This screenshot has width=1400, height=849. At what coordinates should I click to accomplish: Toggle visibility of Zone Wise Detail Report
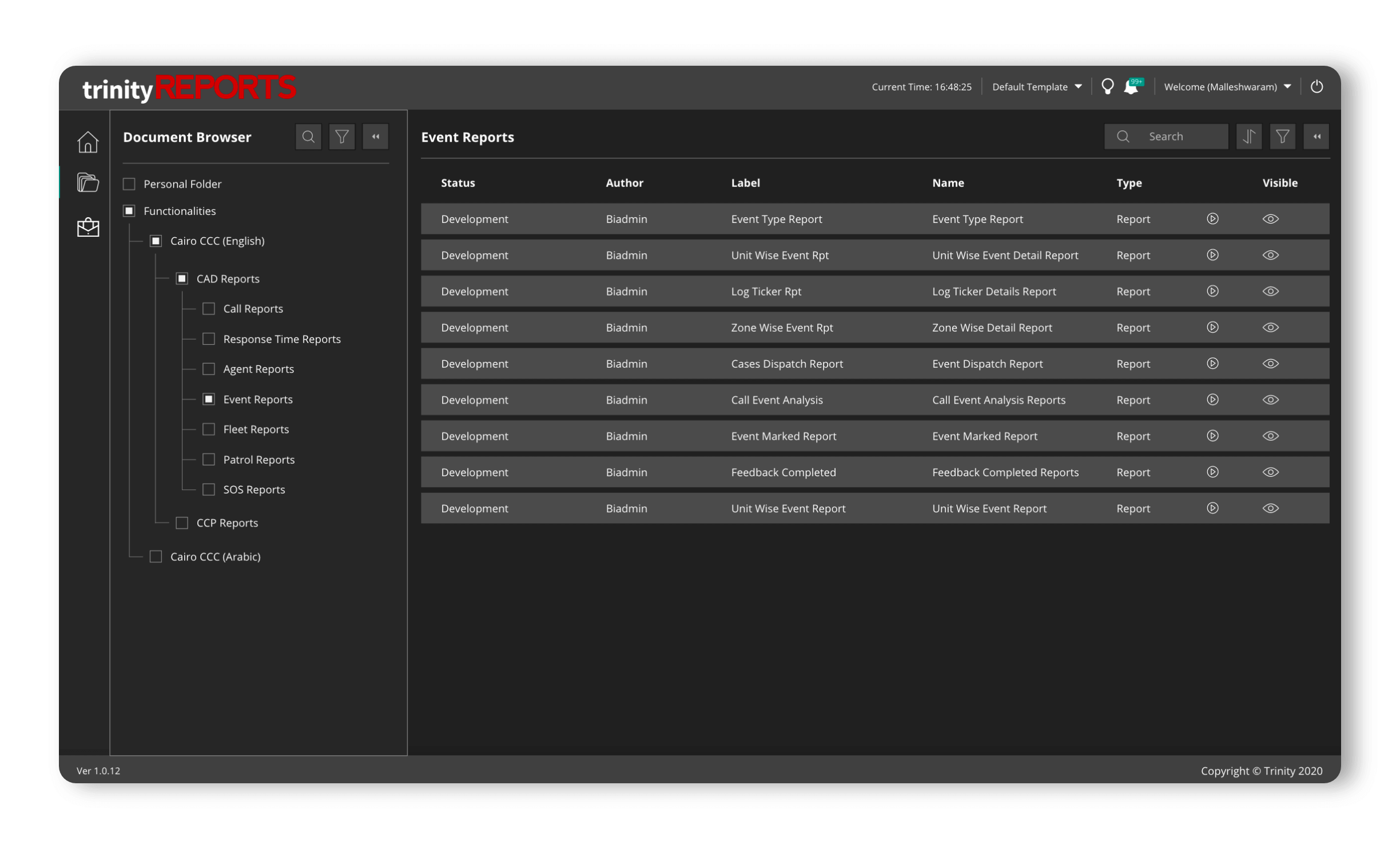coord(1271,327)
